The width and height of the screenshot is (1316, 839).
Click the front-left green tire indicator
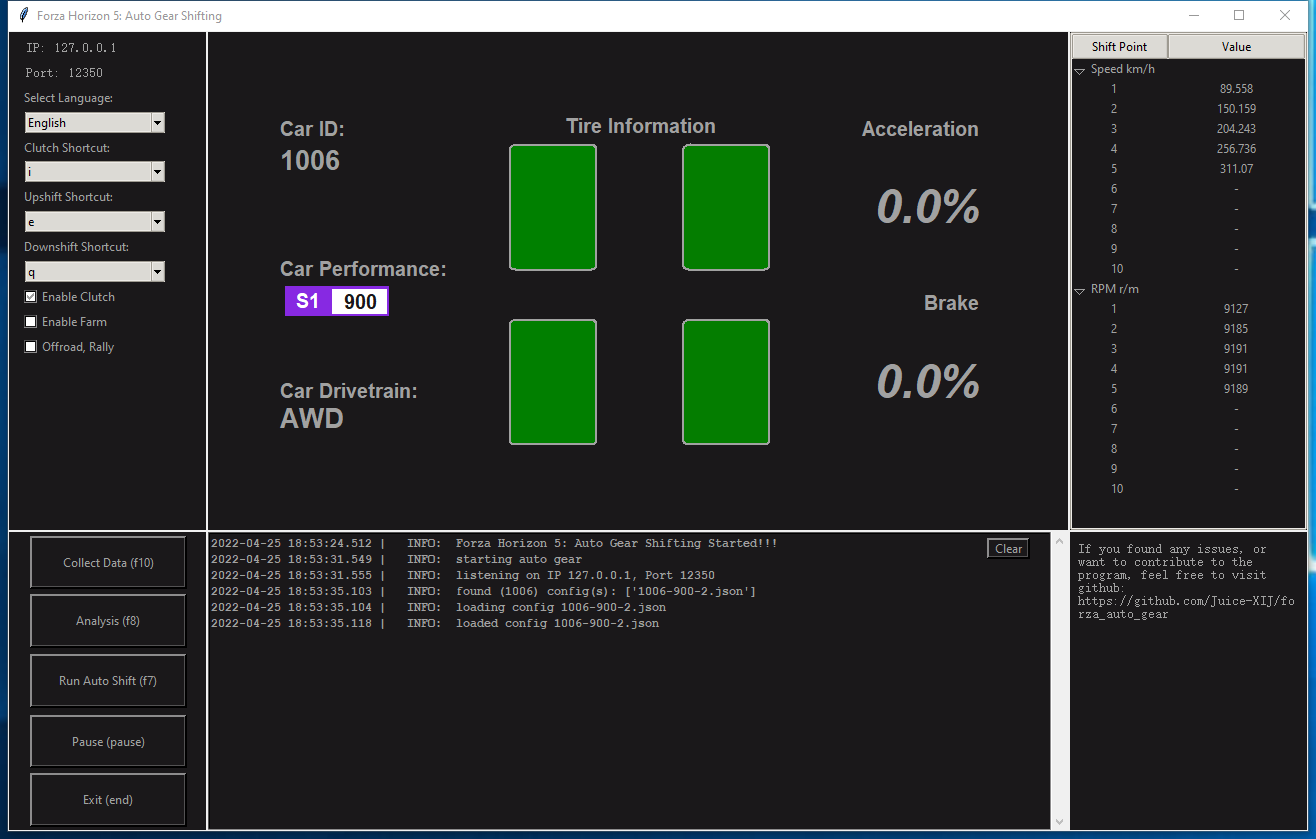click(x=553, y=207)
